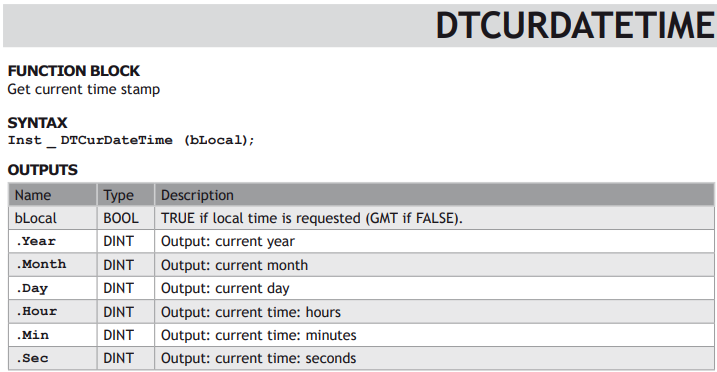Click the DTCURDATETIME title heading

(x=575, y=26)
